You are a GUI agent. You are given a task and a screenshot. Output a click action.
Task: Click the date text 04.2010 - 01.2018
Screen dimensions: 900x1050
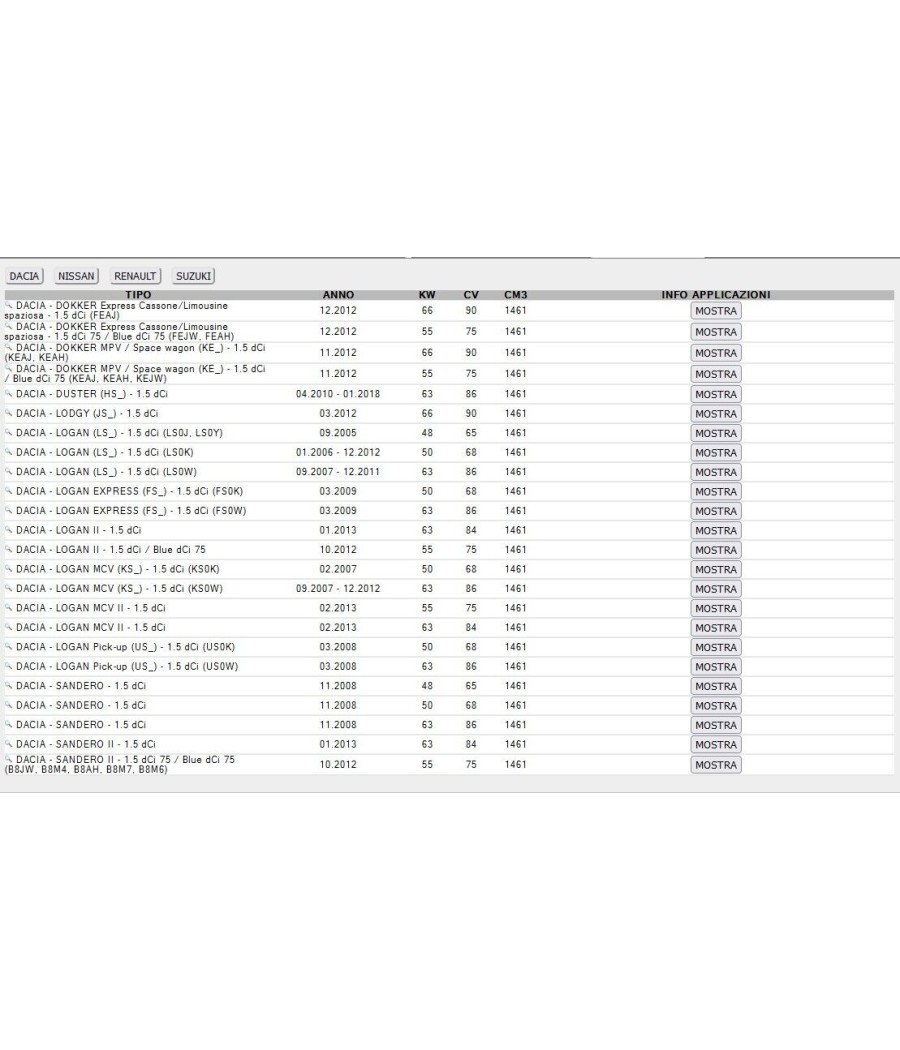pos(338,394)
